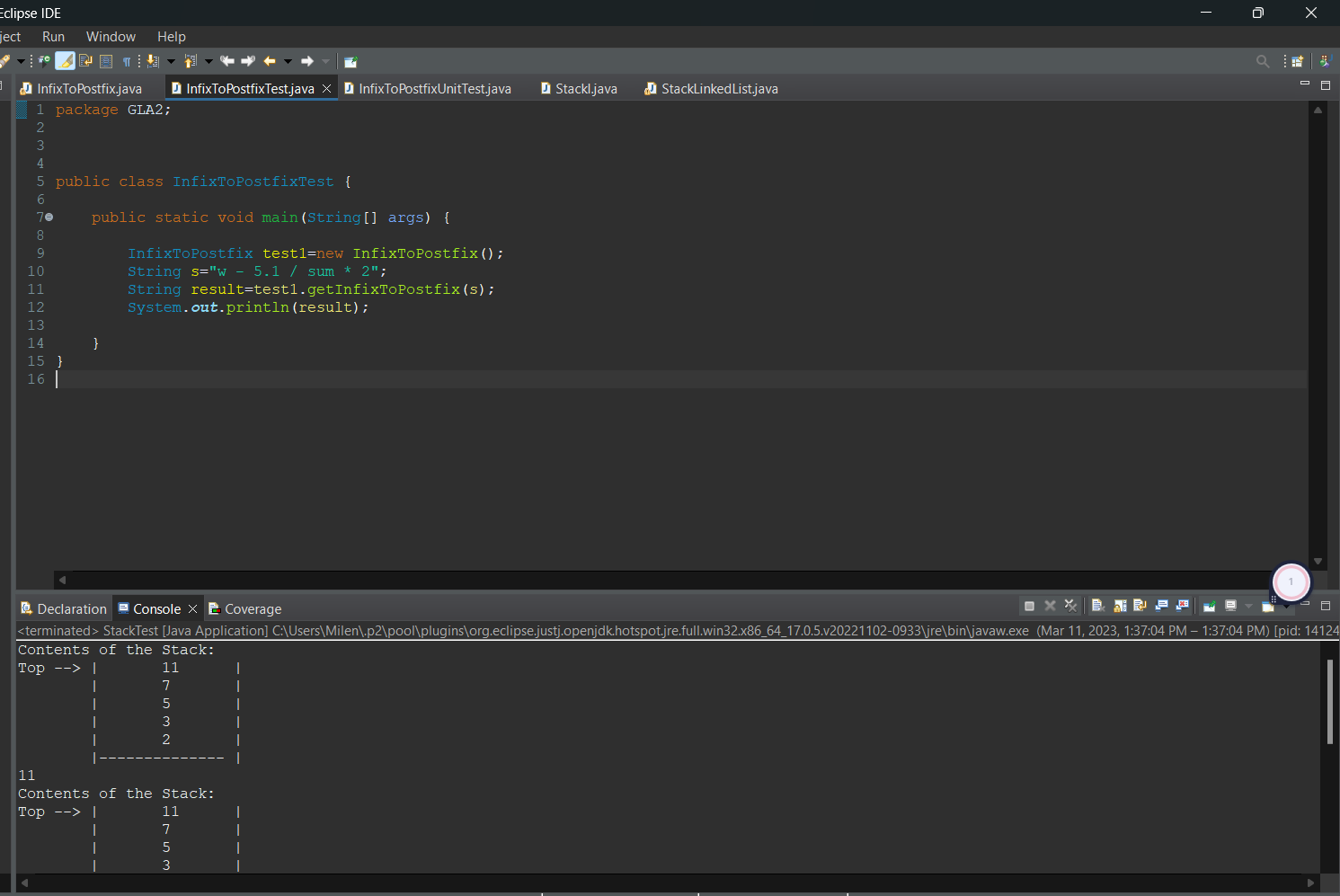Open the Window menu

coord(111,37)
